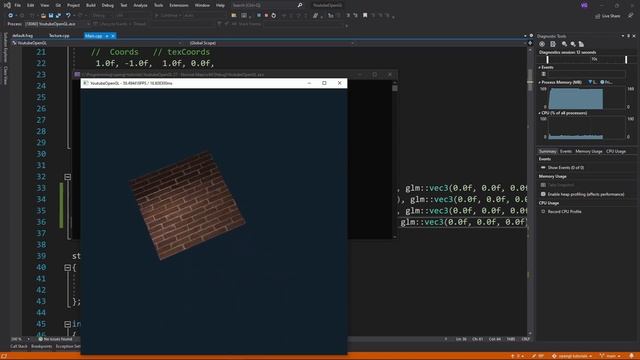Click the Live Share button

607,16
